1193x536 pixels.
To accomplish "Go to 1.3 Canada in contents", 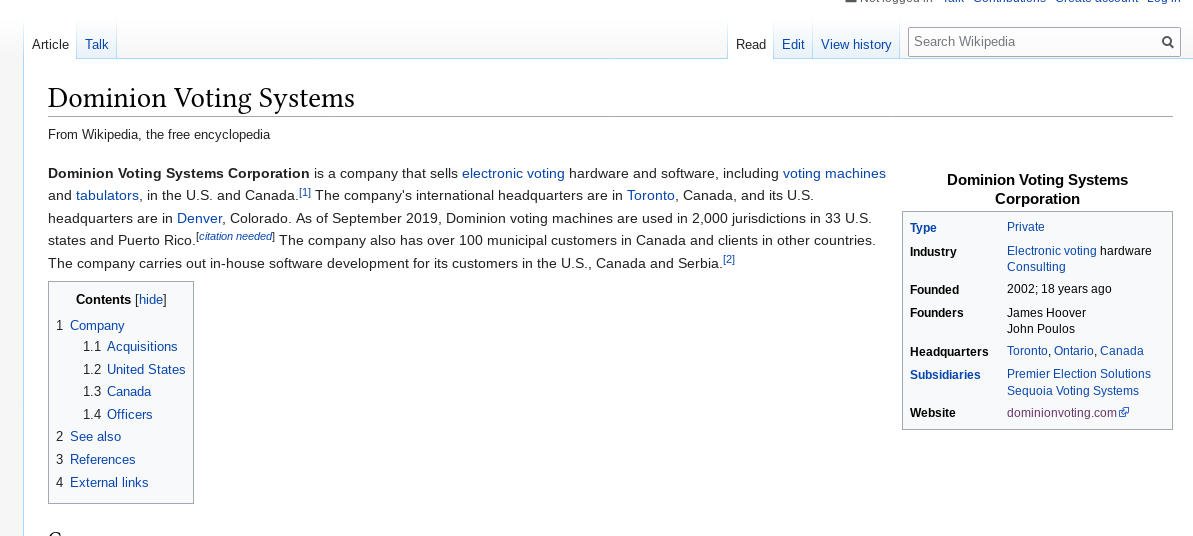I will [129, 391].
